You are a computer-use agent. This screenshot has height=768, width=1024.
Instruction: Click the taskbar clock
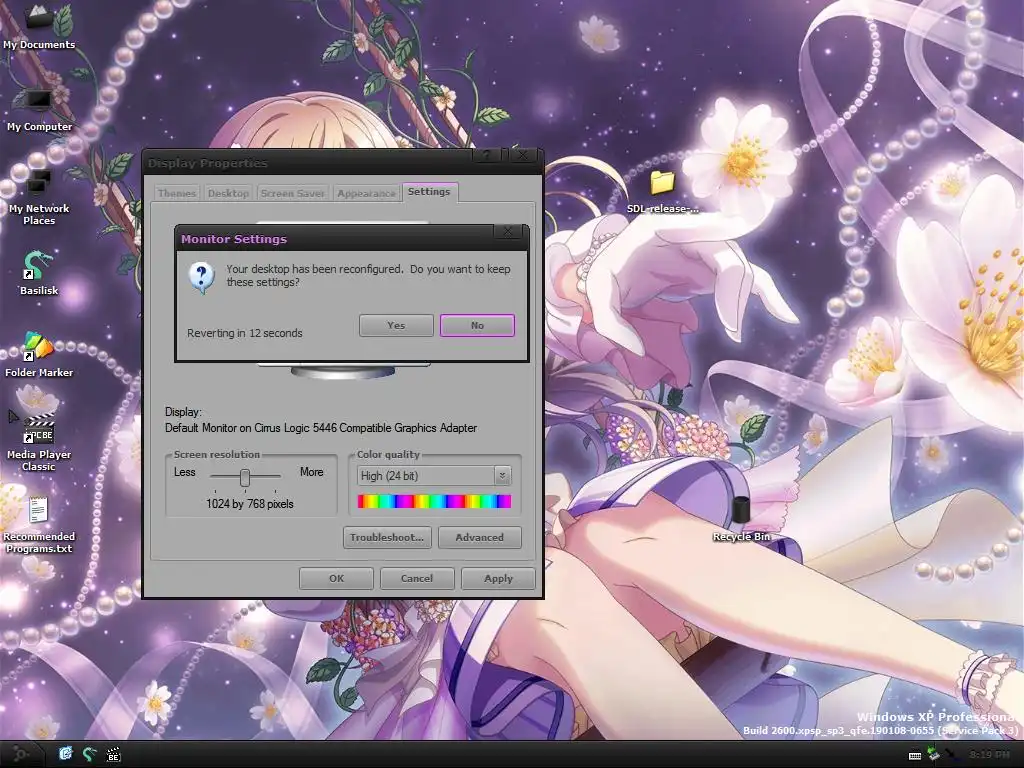coord(989,755)
